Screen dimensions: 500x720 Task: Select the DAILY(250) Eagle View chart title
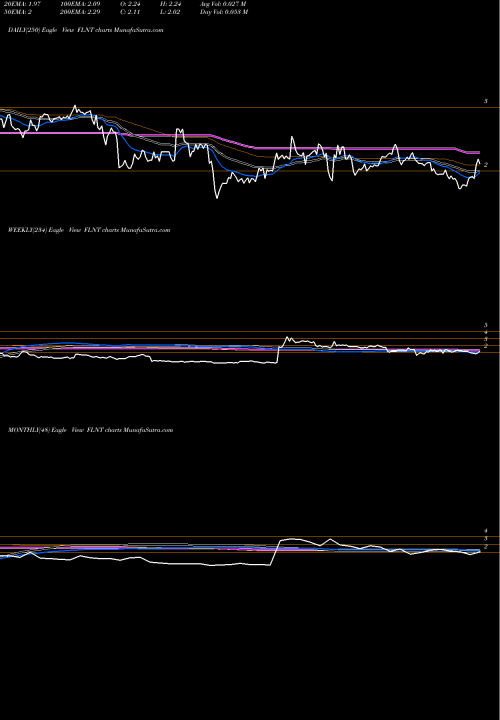[x=85, y=30]
